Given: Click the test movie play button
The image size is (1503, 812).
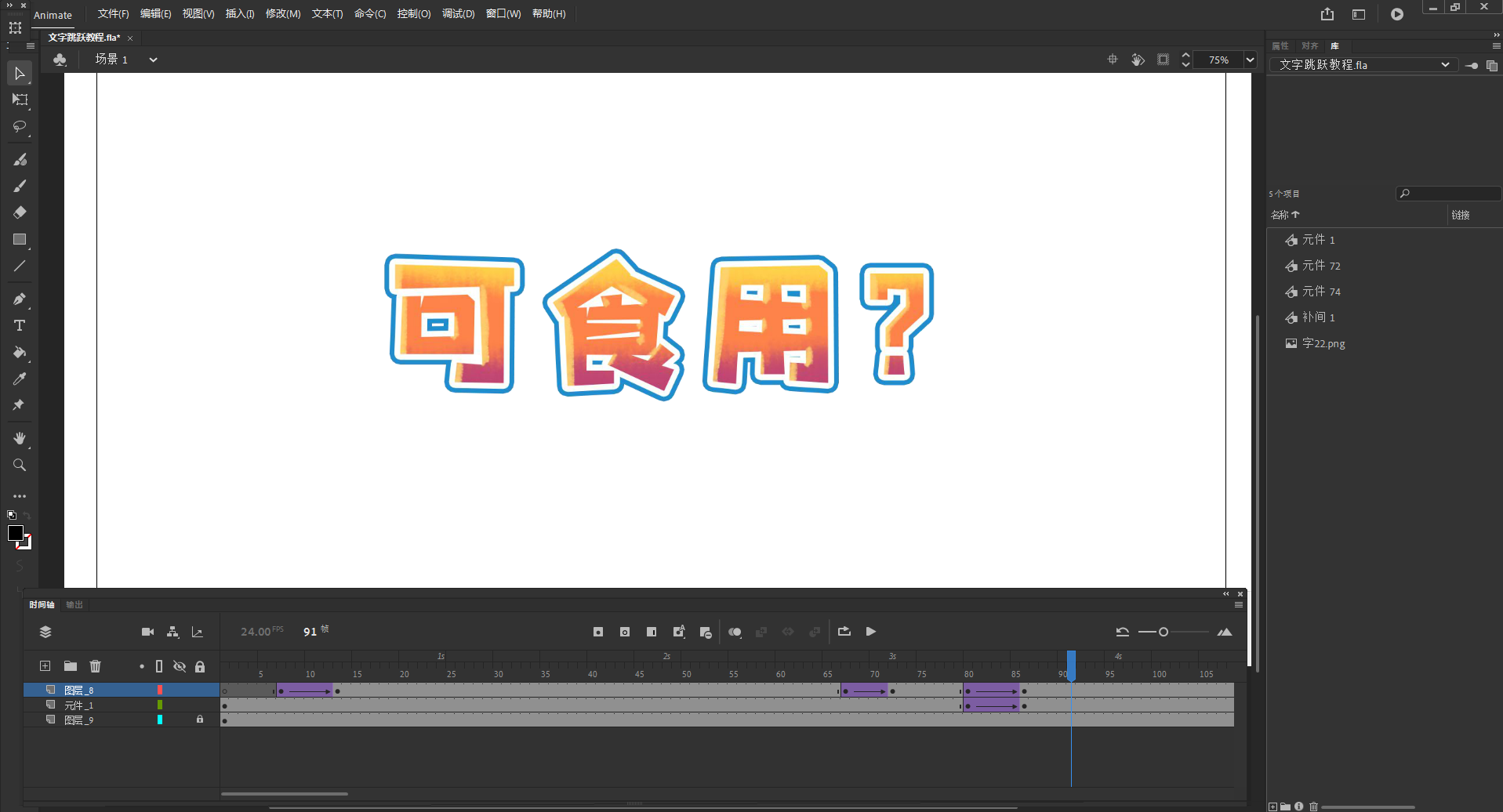Looking at the screenshot, I should point(1397,14).
